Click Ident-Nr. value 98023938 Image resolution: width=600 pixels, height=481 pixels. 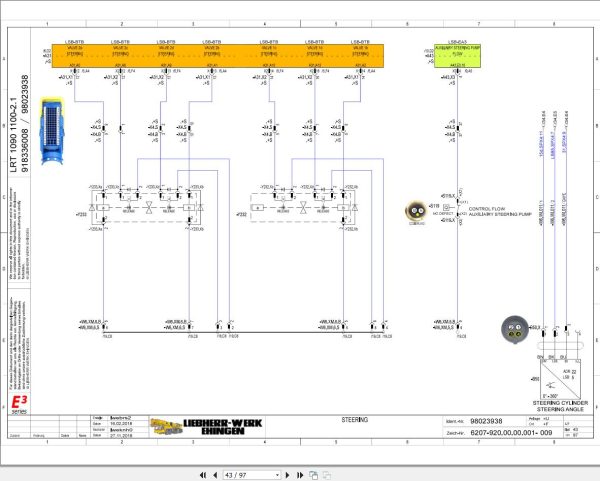tap(486, 421)
